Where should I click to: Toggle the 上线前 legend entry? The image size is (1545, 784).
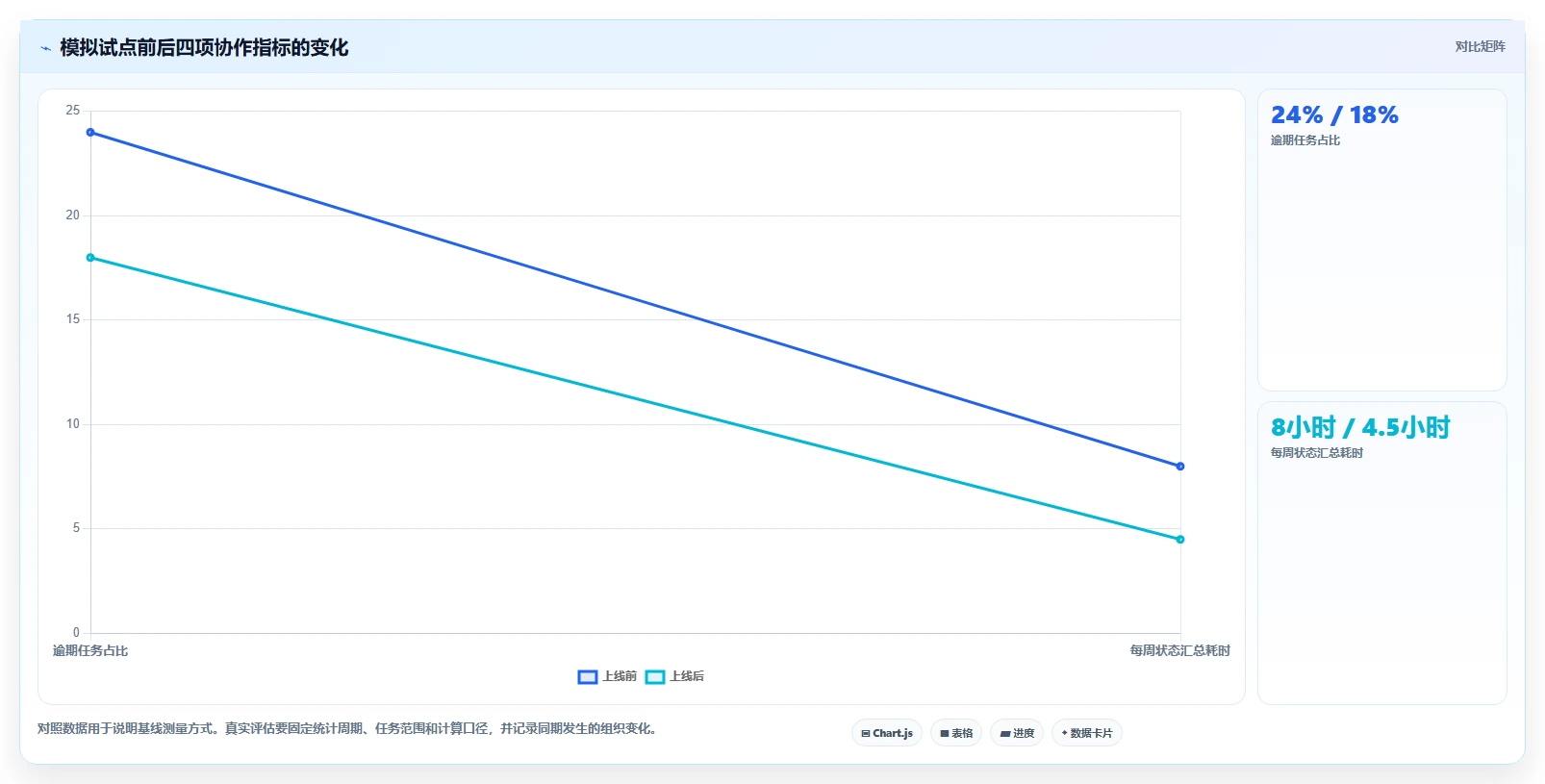607,676
